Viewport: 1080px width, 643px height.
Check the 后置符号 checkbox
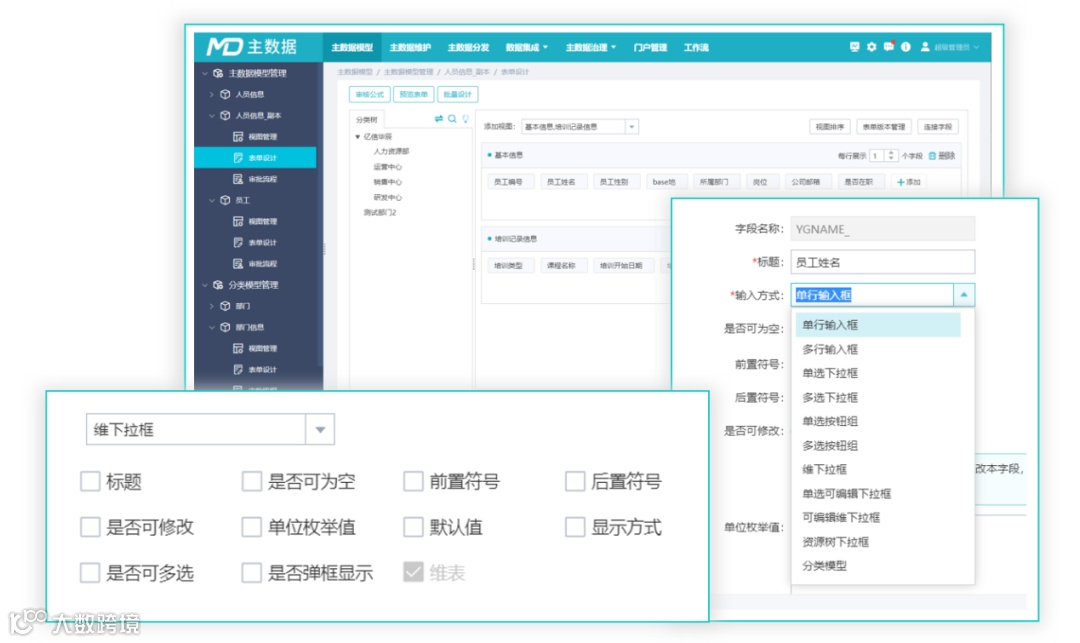[575, 481]
